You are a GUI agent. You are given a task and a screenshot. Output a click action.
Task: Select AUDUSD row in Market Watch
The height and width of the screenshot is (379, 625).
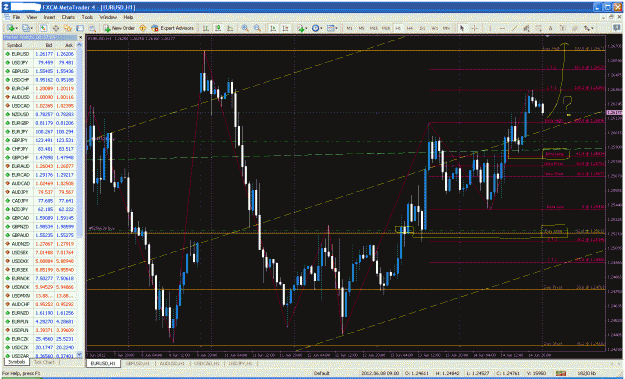[40, 97]
